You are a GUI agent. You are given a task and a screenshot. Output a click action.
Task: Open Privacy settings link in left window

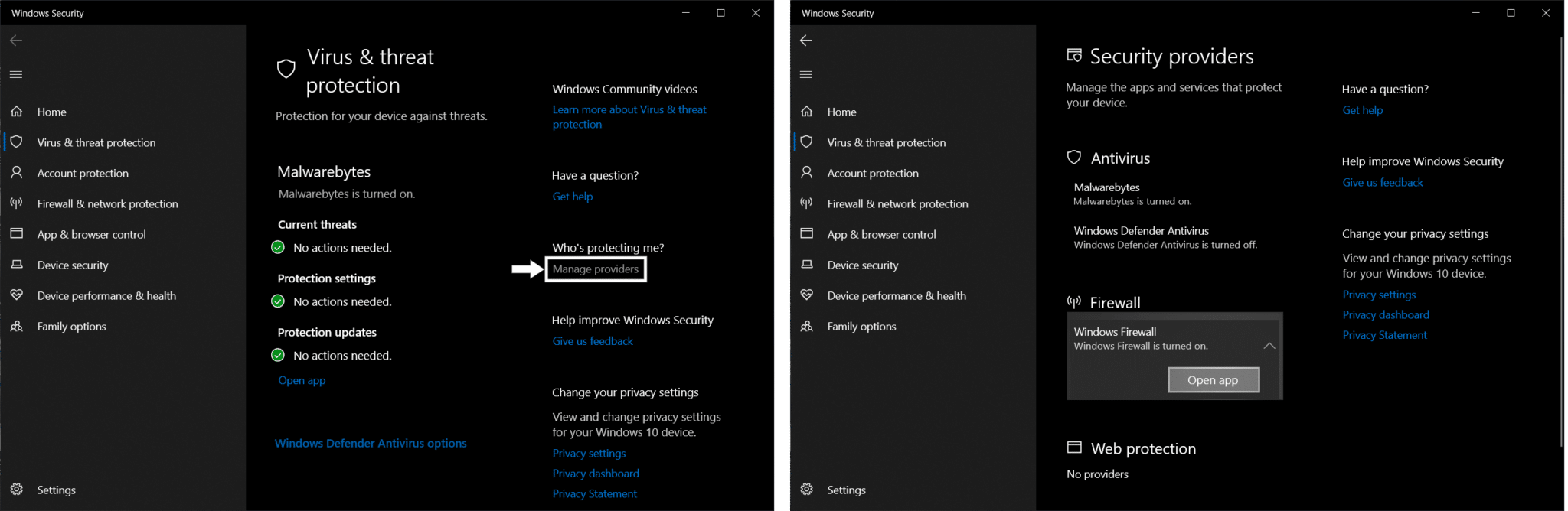(589, 454)
